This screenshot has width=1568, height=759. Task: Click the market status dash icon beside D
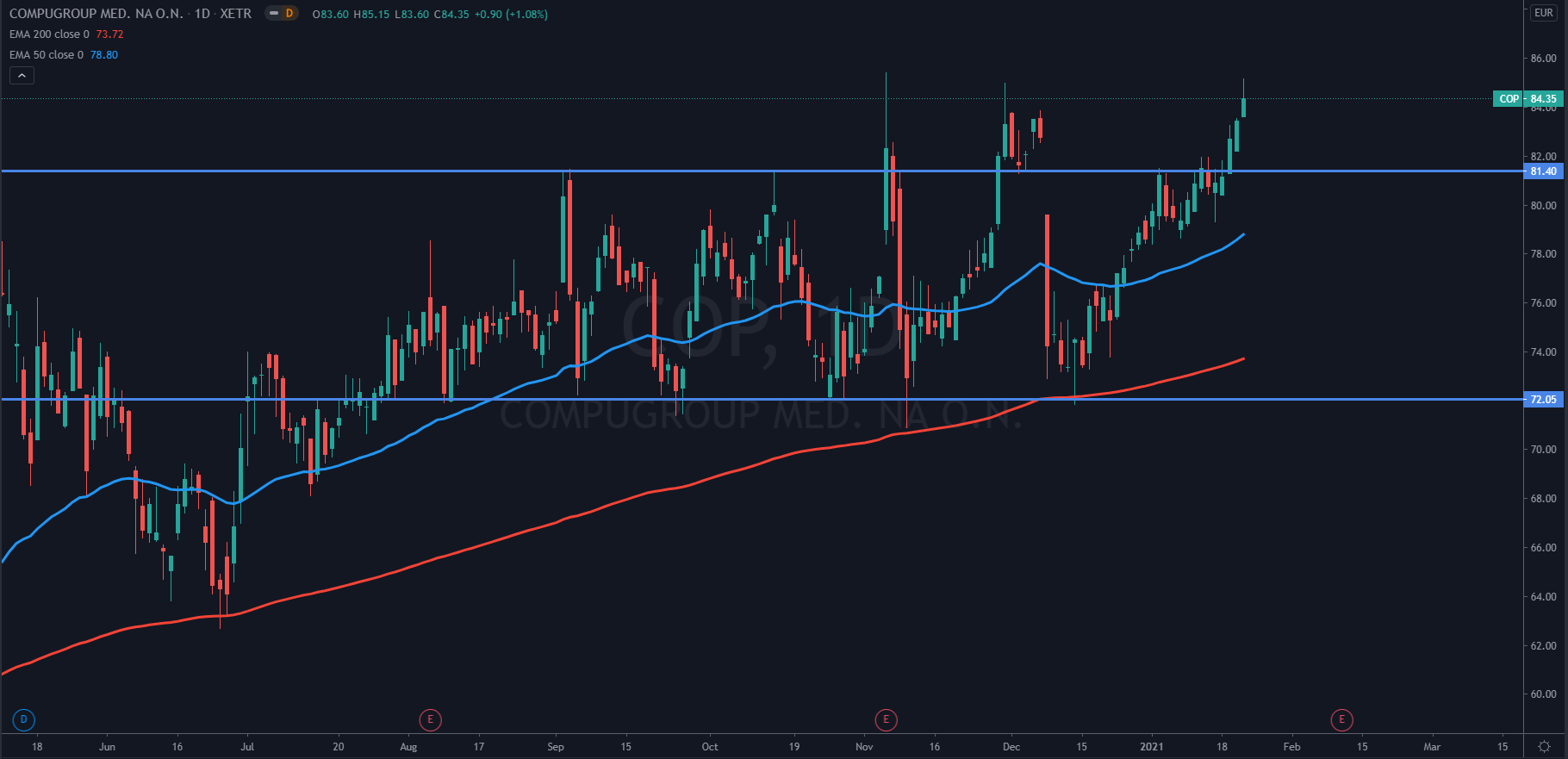274,14
